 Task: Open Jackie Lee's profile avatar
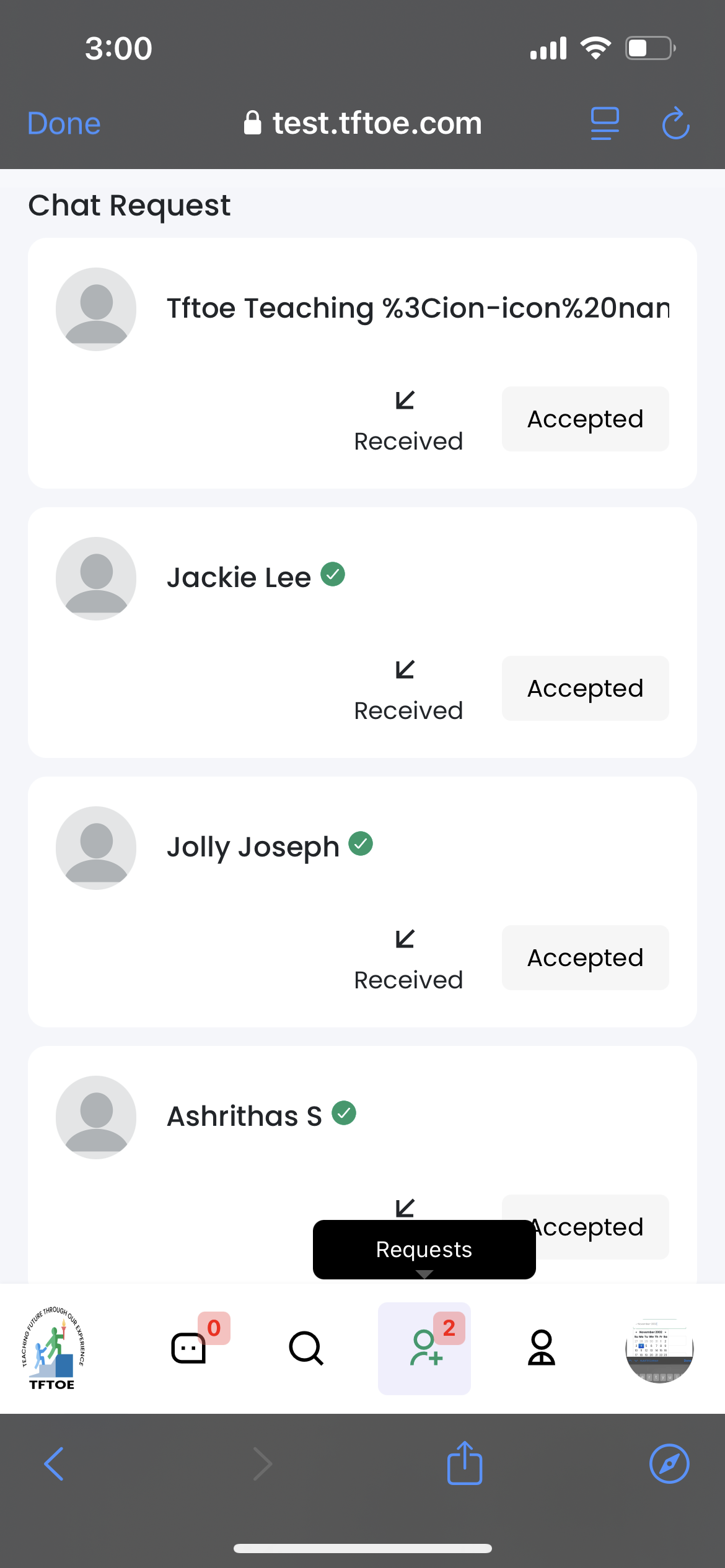coord(96,578)
